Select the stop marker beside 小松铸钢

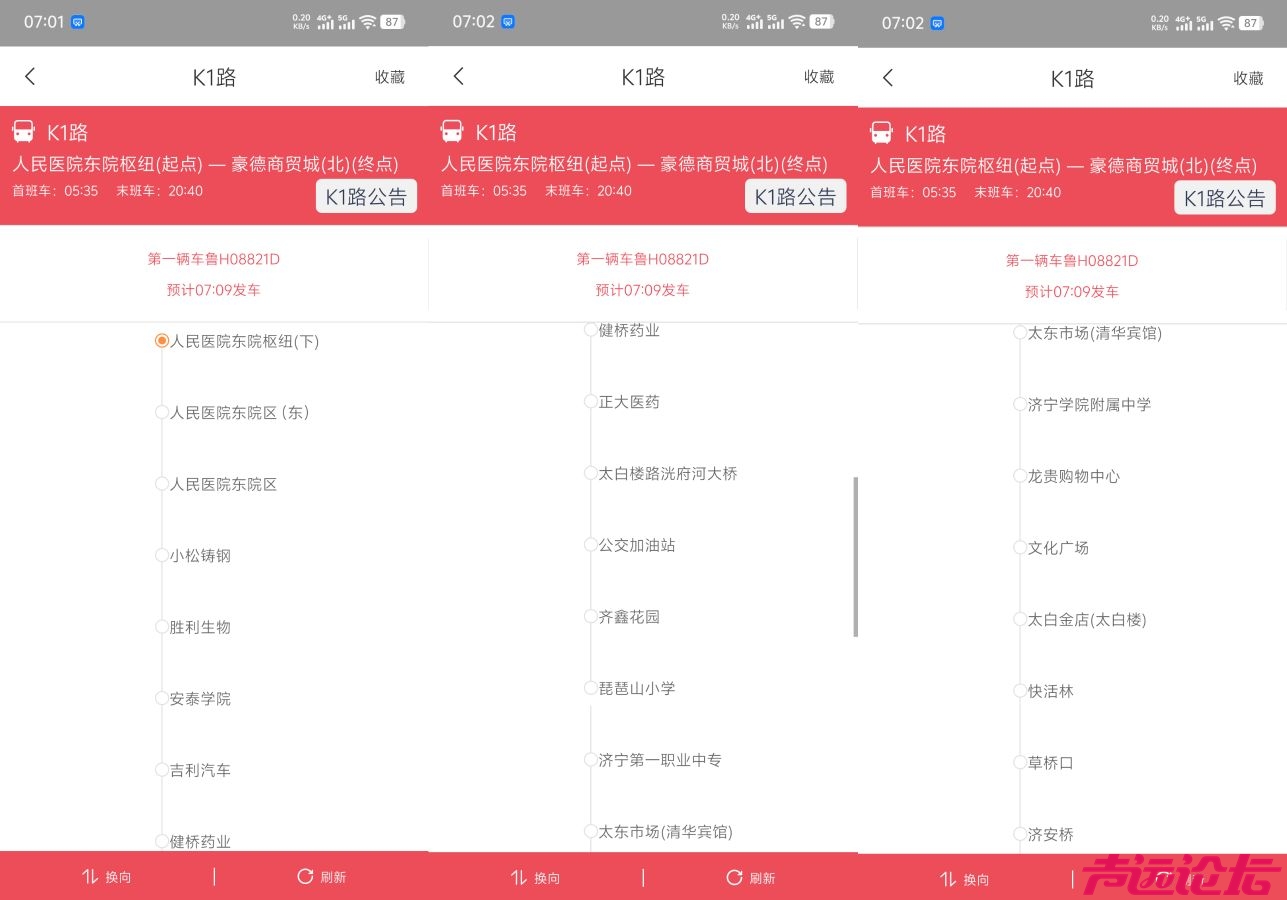point(161,555)
